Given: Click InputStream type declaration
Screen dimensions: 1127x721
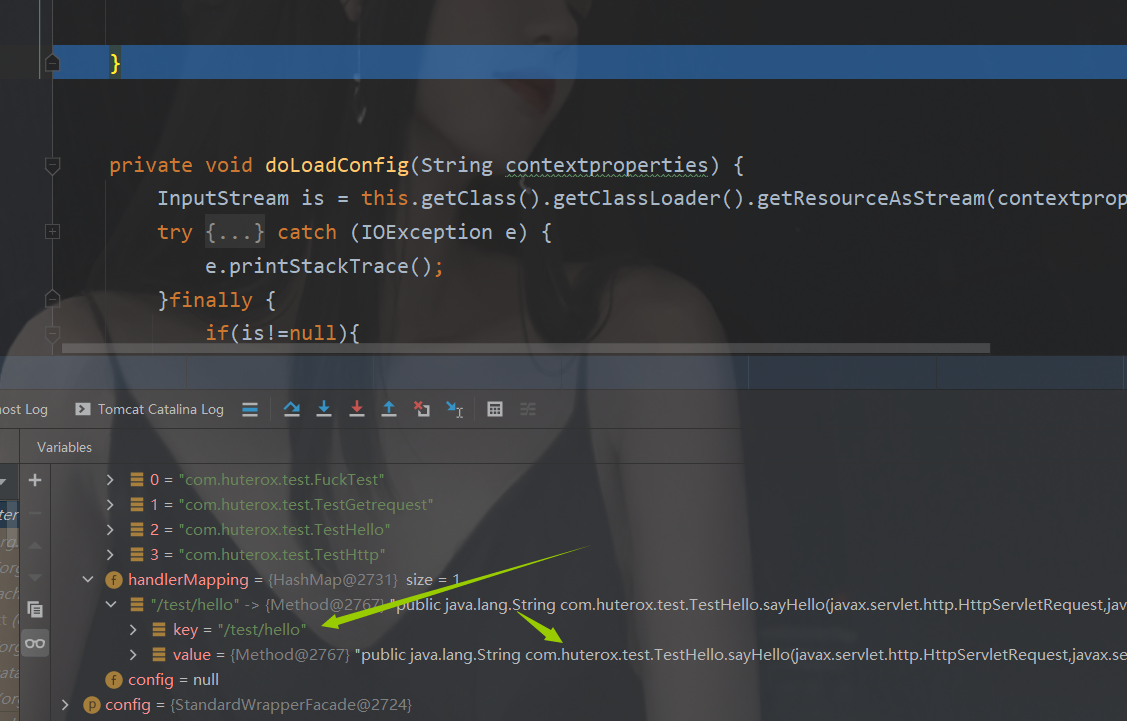Looking at the screenshot, I should coord(223,198).
